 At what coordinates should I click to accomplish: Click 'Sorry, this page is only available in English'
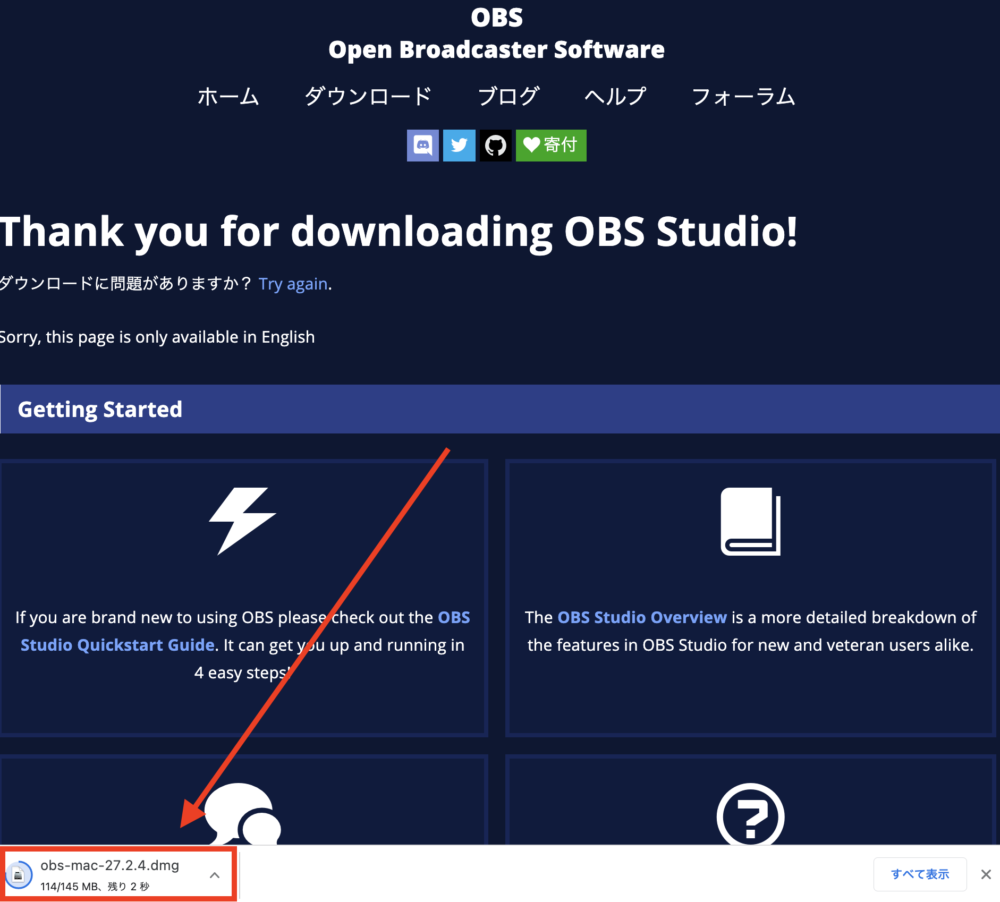(157, 337)
